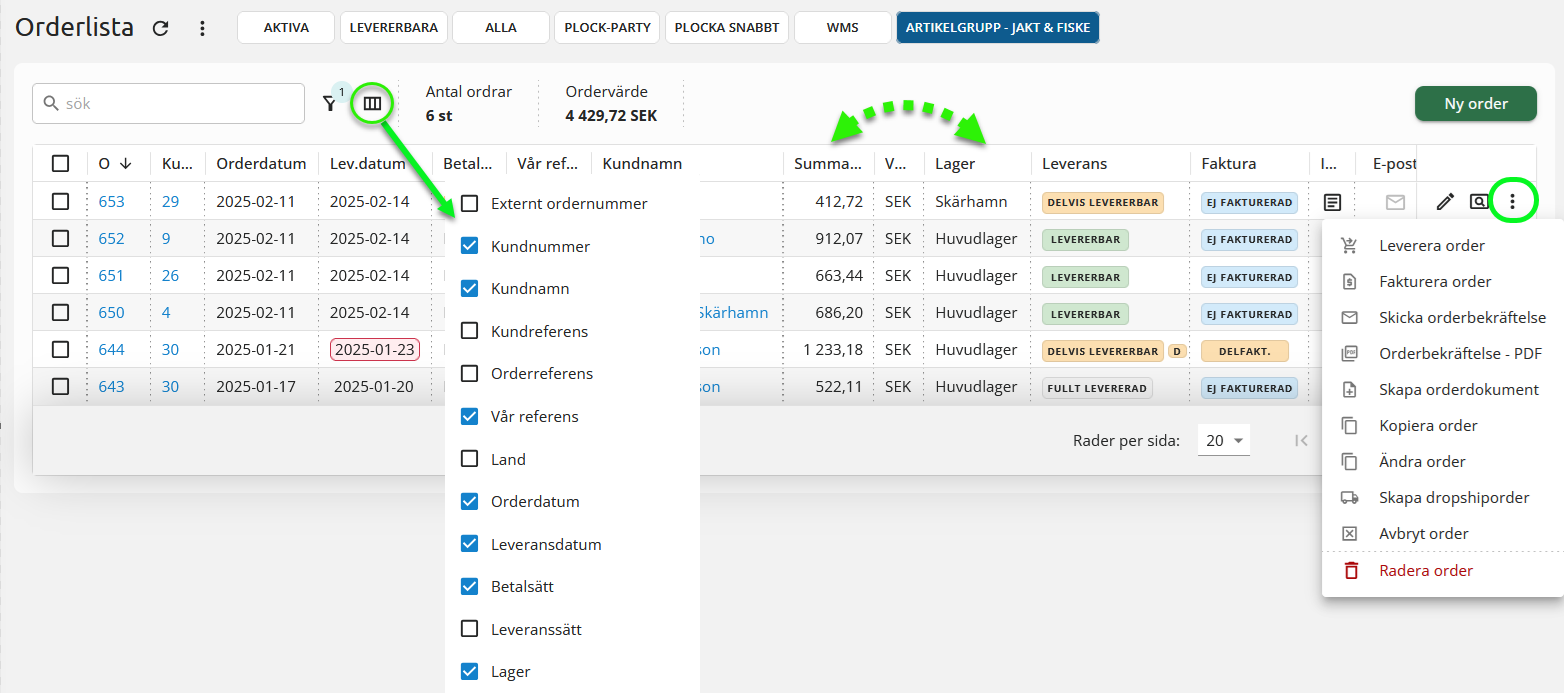Open the column chooser icon
1564x693 pixels.
[372, 103]
